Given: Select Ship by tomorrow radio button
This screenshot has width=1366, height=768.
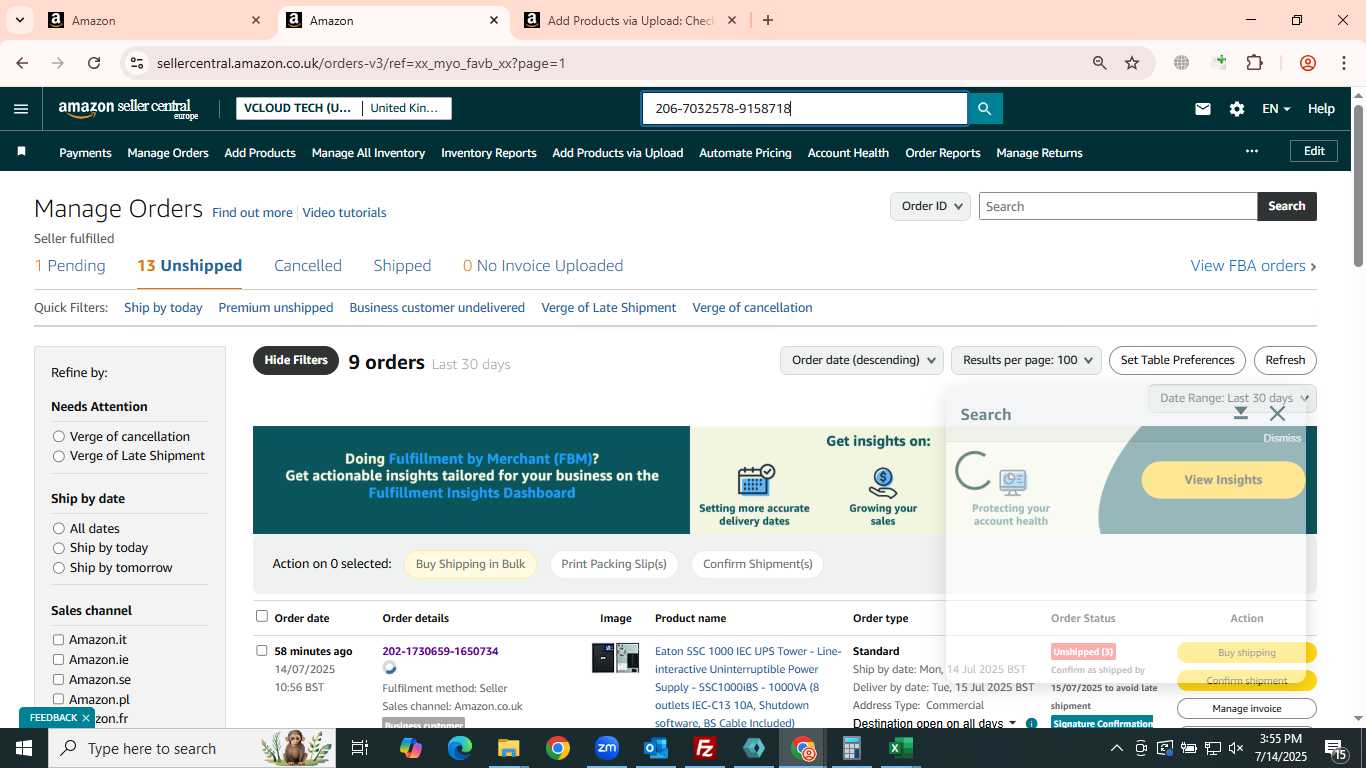Looking at the screenshot, I should click(59, 567).
